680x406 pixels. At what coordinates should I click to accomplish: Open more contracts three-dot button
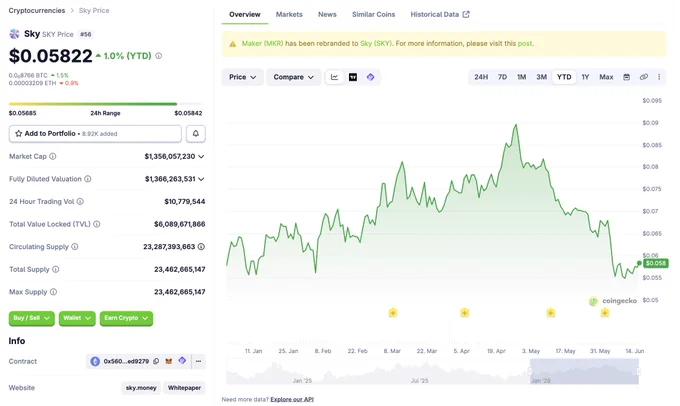pos(198,361)
